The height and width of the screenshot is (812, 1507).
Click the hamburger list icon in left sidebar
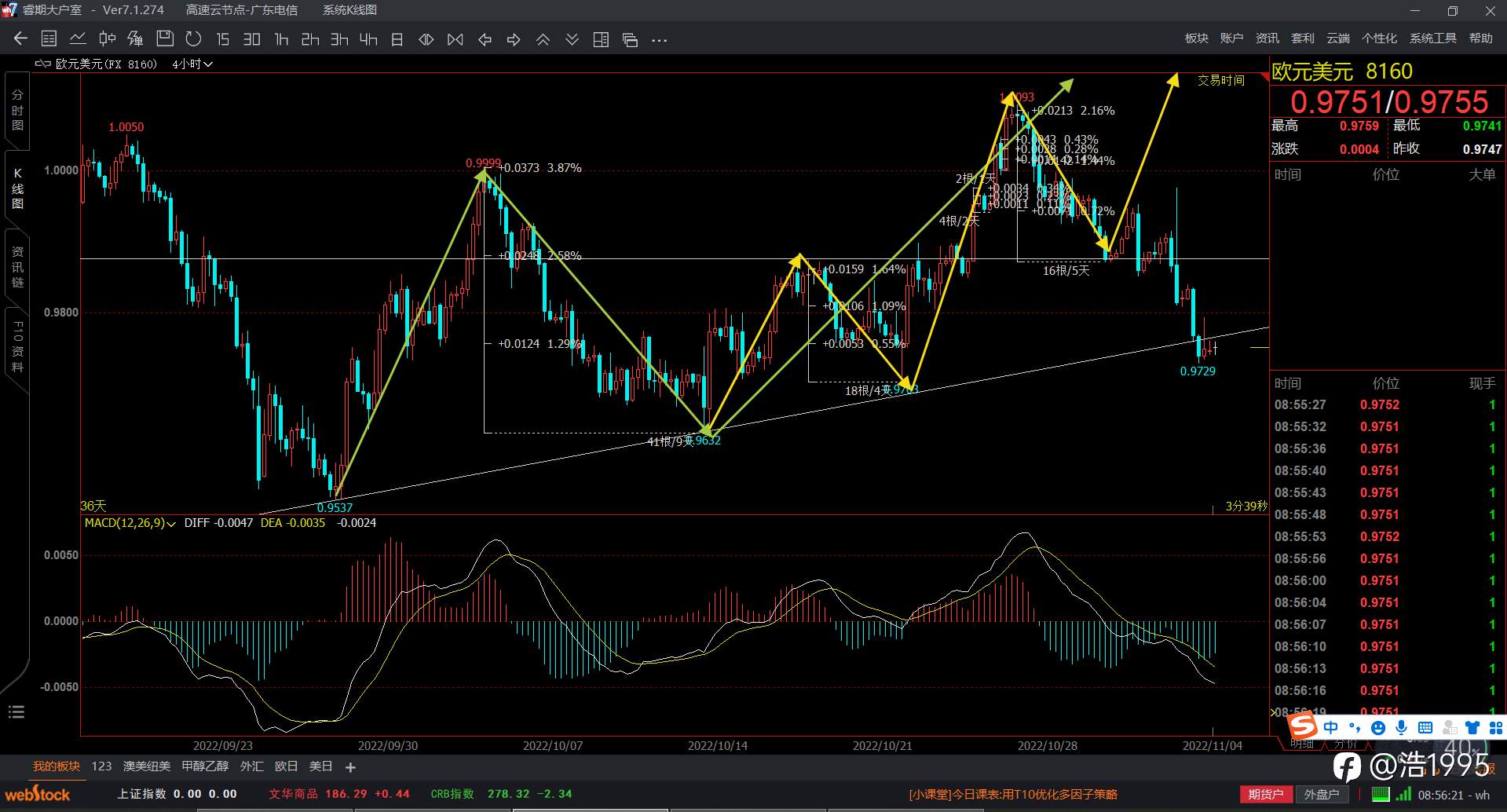tap(16, 712)
